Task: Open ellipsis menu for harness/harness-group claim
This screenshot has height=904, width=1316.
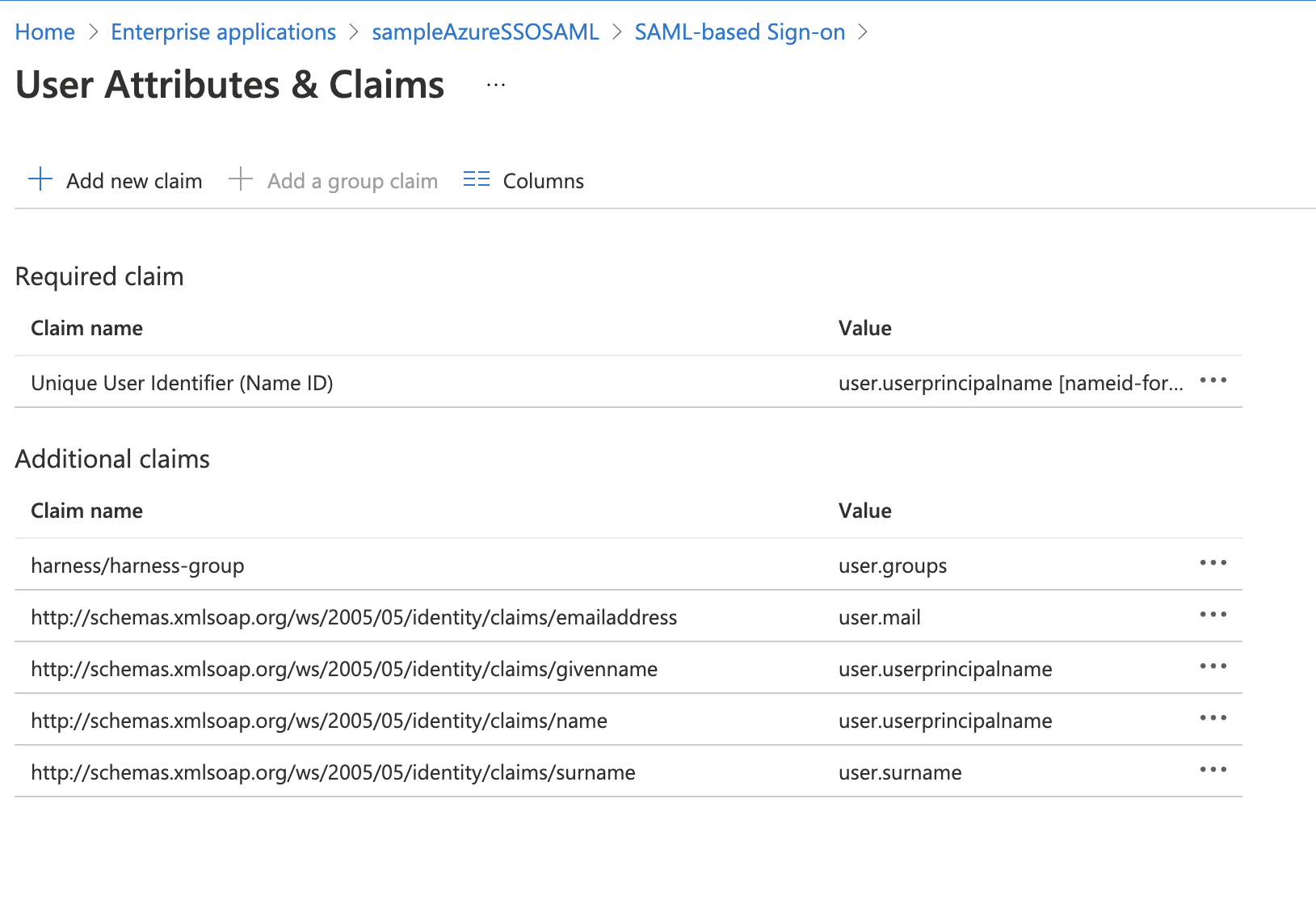Action: pos(1213,563)
